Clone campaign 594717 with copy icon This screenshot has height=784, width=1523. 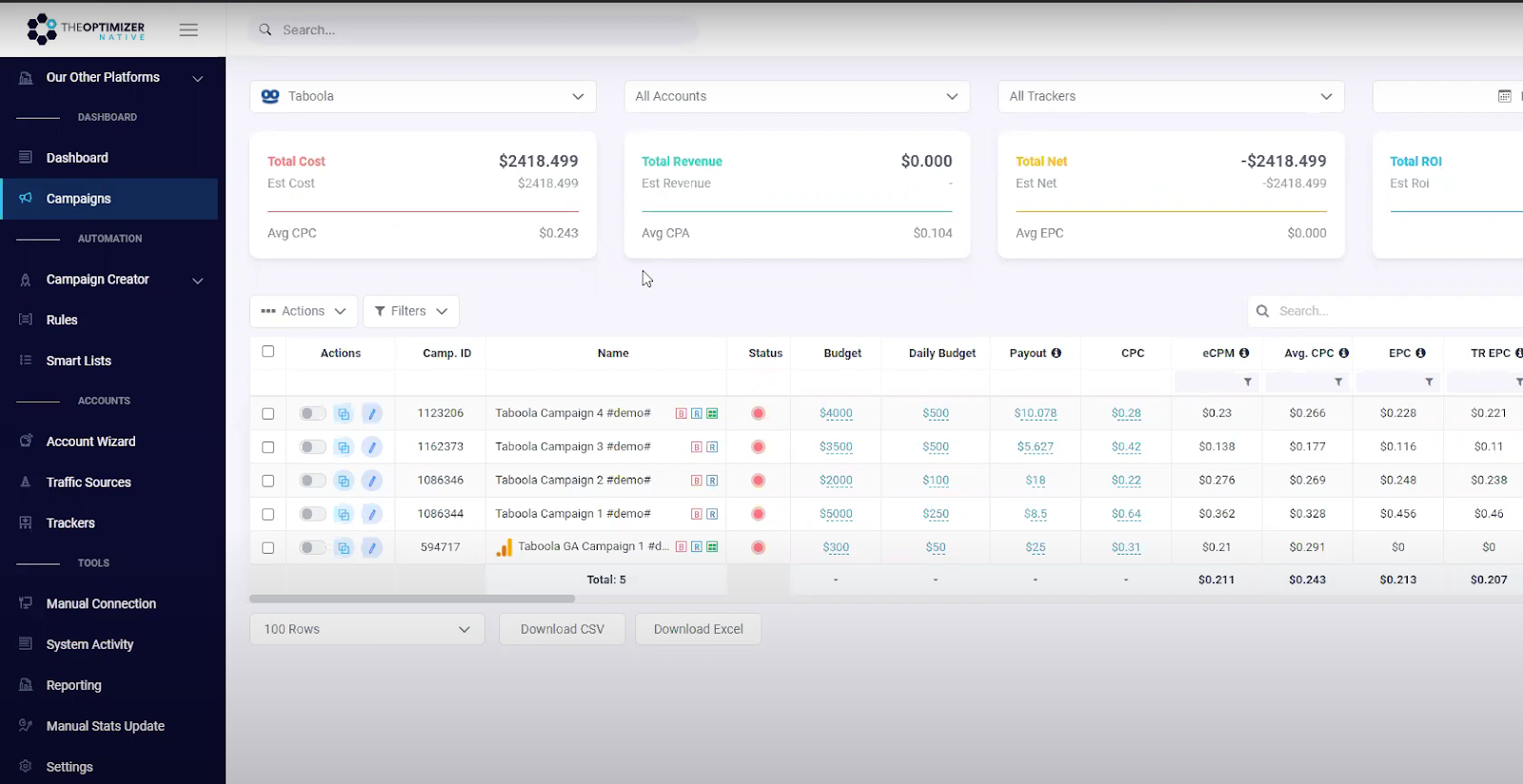pyautogui.click(x=344, y=548)
